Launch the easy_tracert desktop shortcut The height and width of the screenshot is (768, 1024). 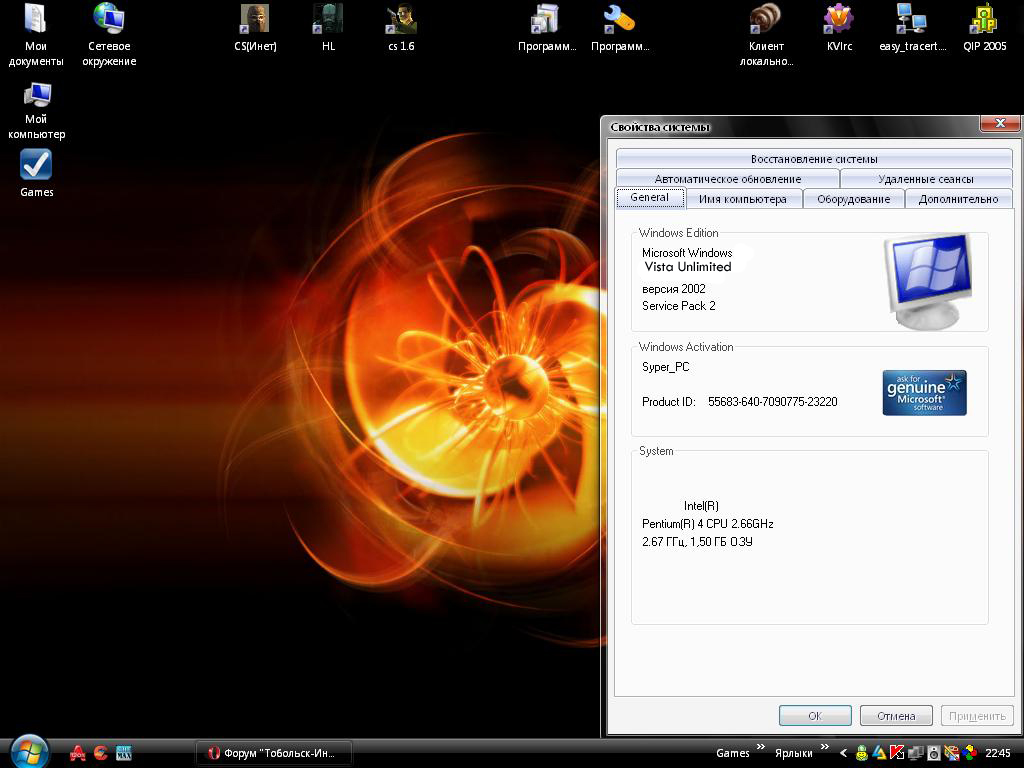coord(912,27)
